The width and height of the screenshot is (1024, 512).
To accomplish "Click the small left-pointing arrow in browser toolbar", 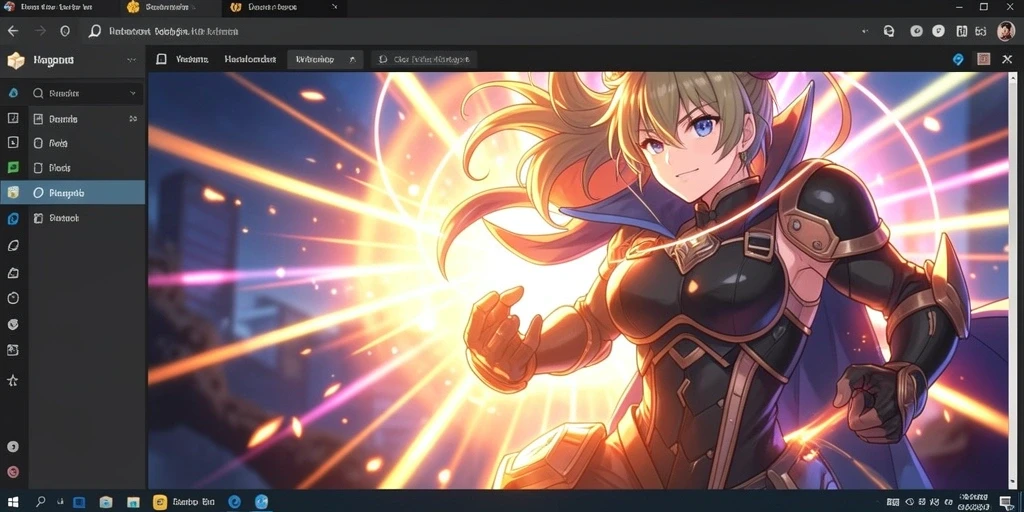I will [865, 31].
